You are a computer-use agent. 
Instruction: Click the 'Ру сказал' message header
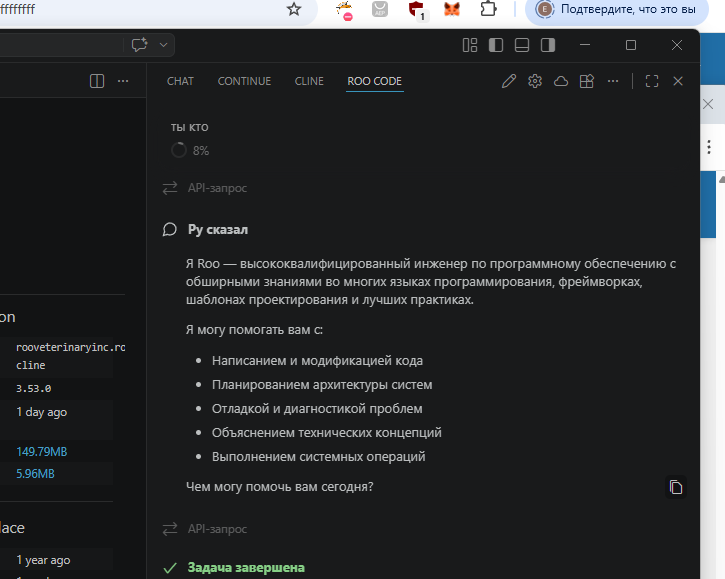218,229
